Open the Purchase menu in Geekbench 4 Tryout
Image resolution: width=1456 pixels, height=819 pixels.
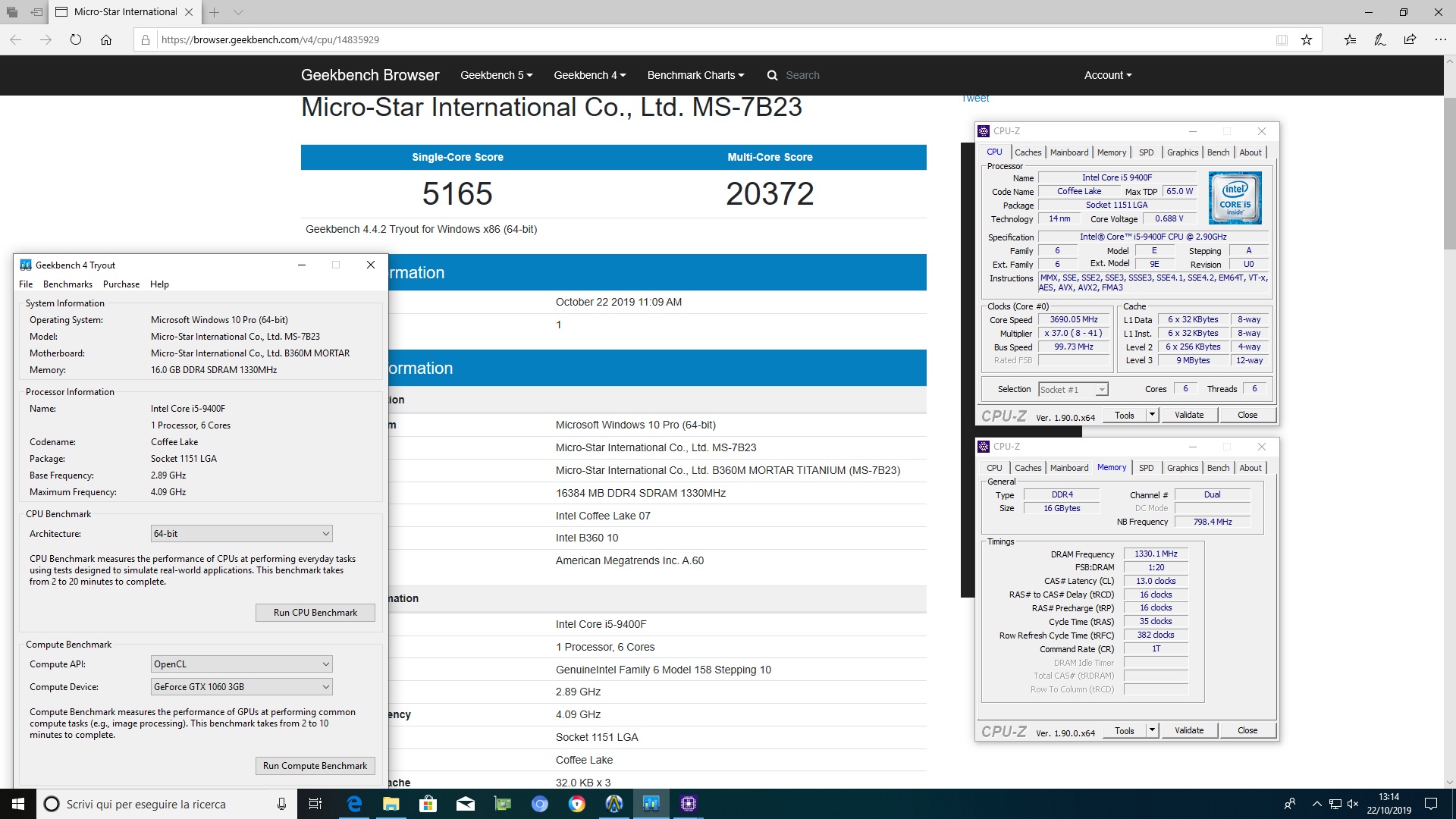click(121, 284)
